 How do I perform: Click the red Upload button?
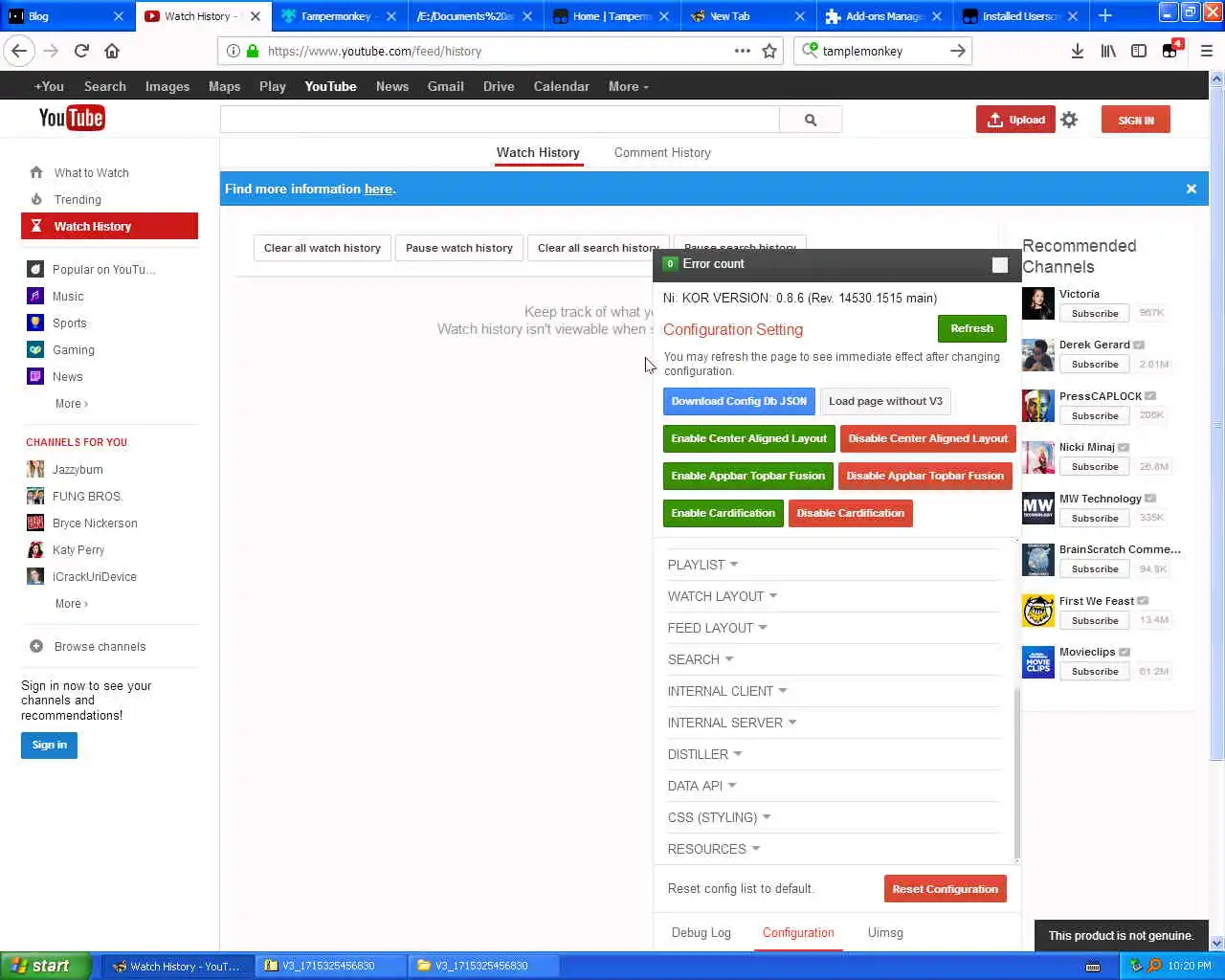[x=1015, y=120]
